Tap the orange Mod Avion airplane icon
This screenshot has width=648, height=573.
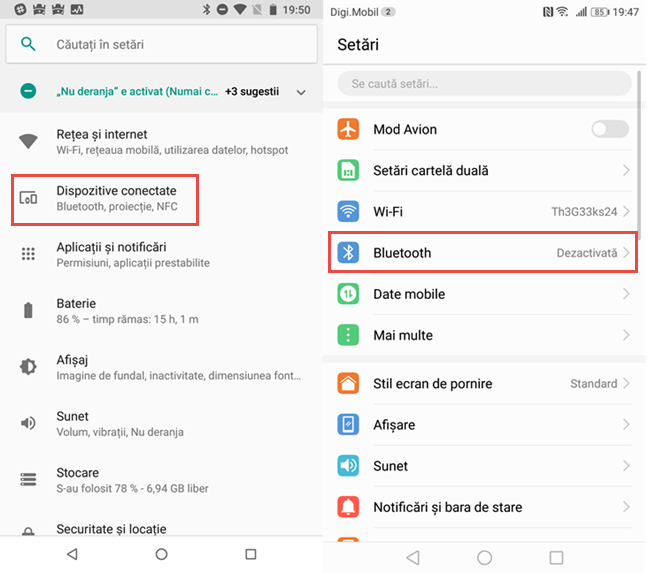[x=348, y=129]
